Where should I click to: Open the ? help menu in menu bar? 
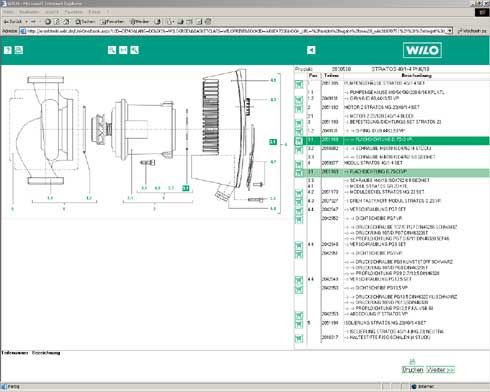(x=108, y=12)
